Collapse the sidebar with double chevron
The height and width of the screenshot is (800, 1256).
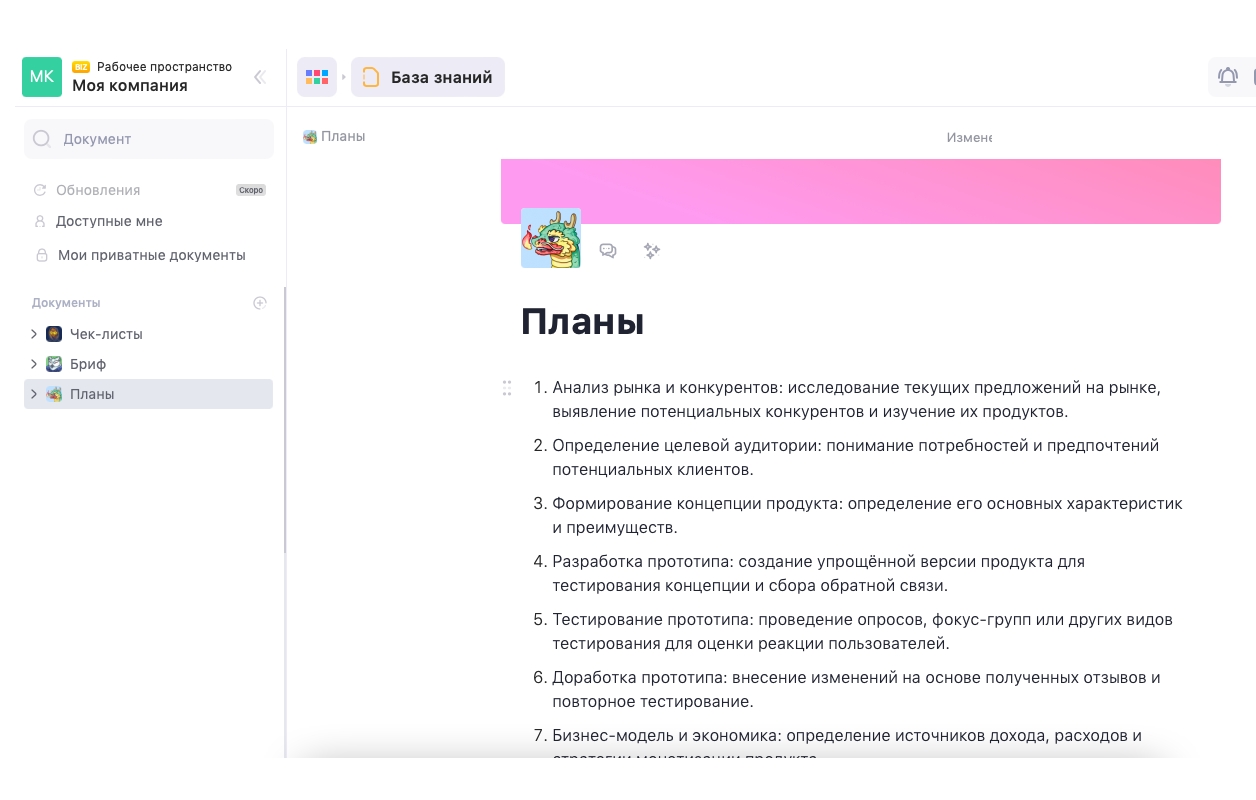coord(259,77)
